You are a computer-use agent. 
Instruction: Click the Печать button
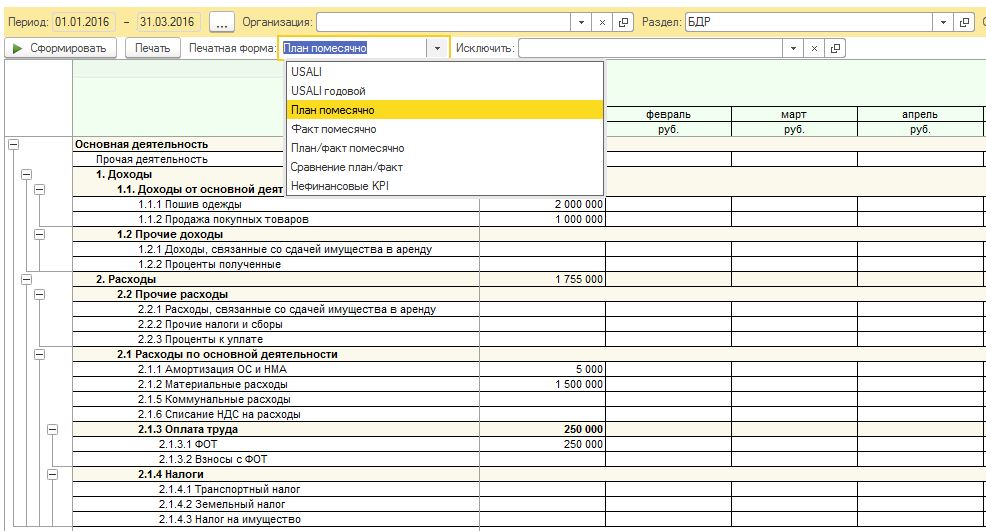(x=152, y=48)
